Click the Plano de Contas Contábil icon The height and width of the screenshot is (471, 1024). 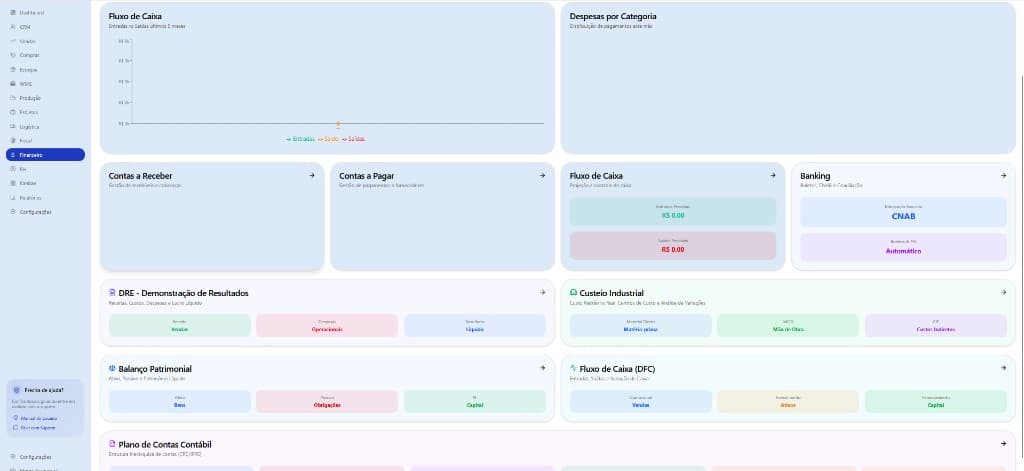point(112,444)
